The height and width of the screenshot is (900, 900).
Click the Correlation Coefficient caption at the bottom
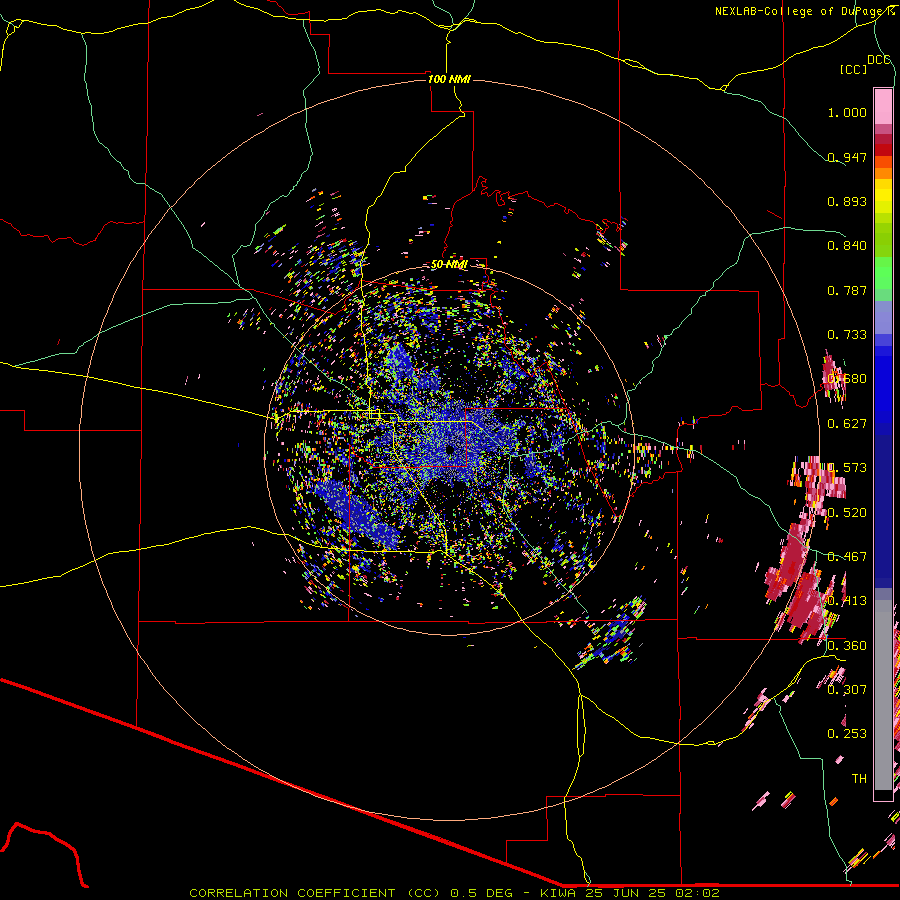click(x=455, y=893)
